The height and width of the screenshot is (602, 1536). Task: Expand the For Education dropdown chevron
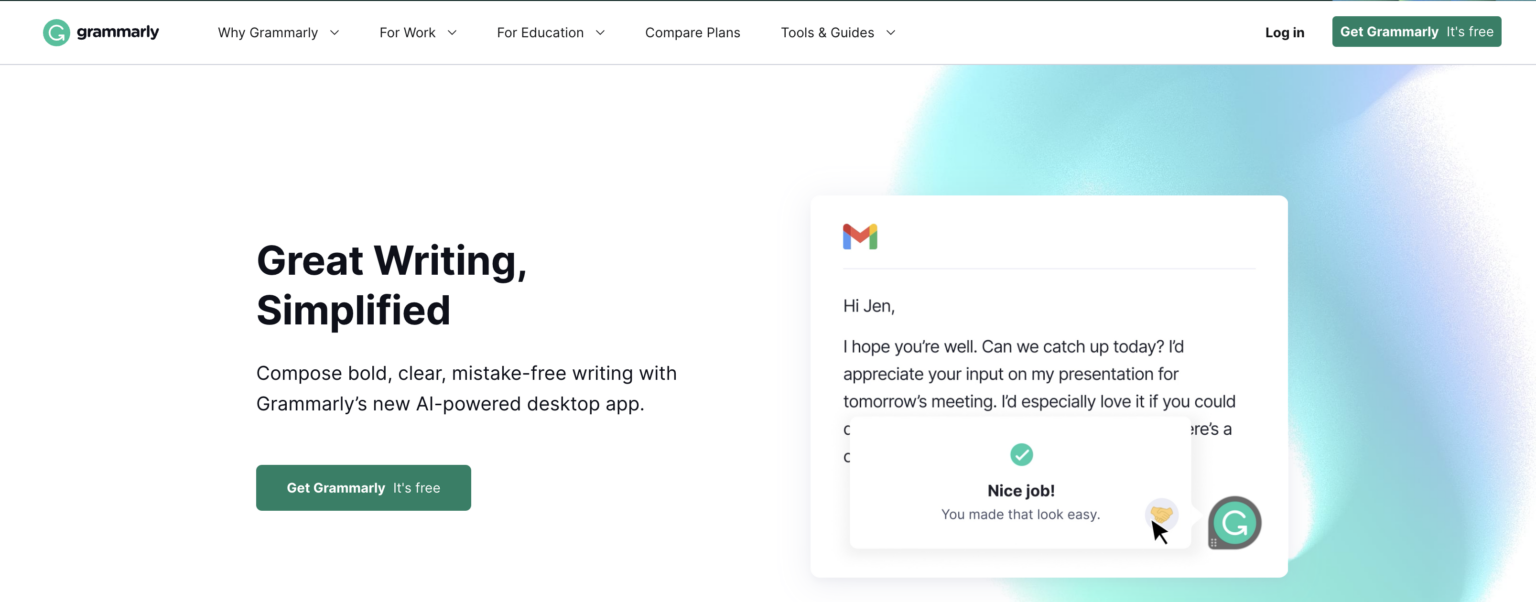600,33
